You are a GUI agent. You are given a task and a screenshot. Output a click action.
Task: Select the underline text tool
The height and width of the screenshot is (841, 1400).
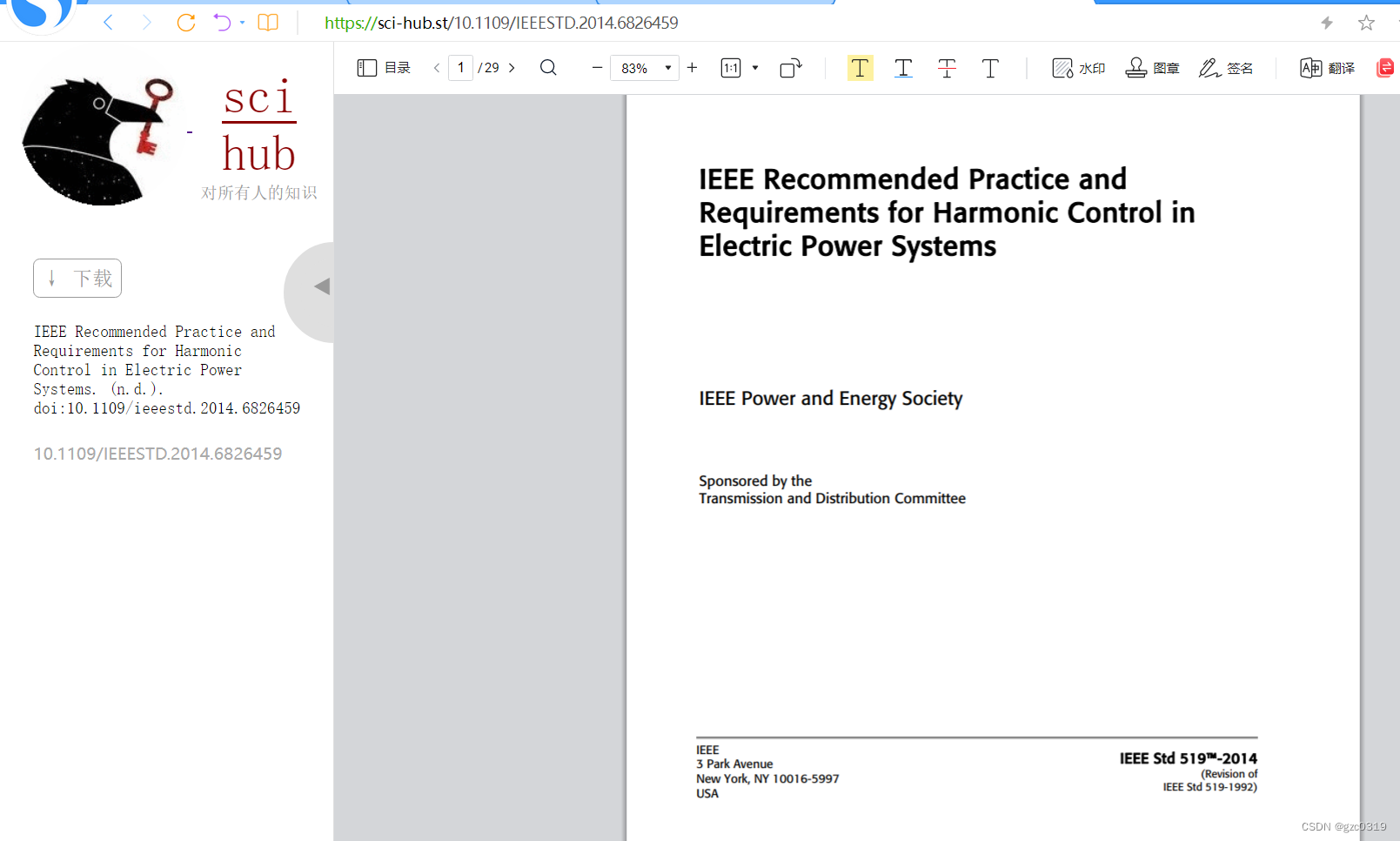[x=903, y=68]
